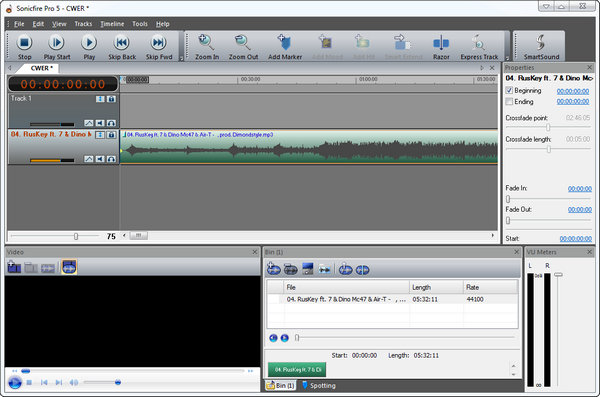Screen dimensions: 600x397
Task: Open the File menu
Action: pyautogui.click(x=19, y=24)
